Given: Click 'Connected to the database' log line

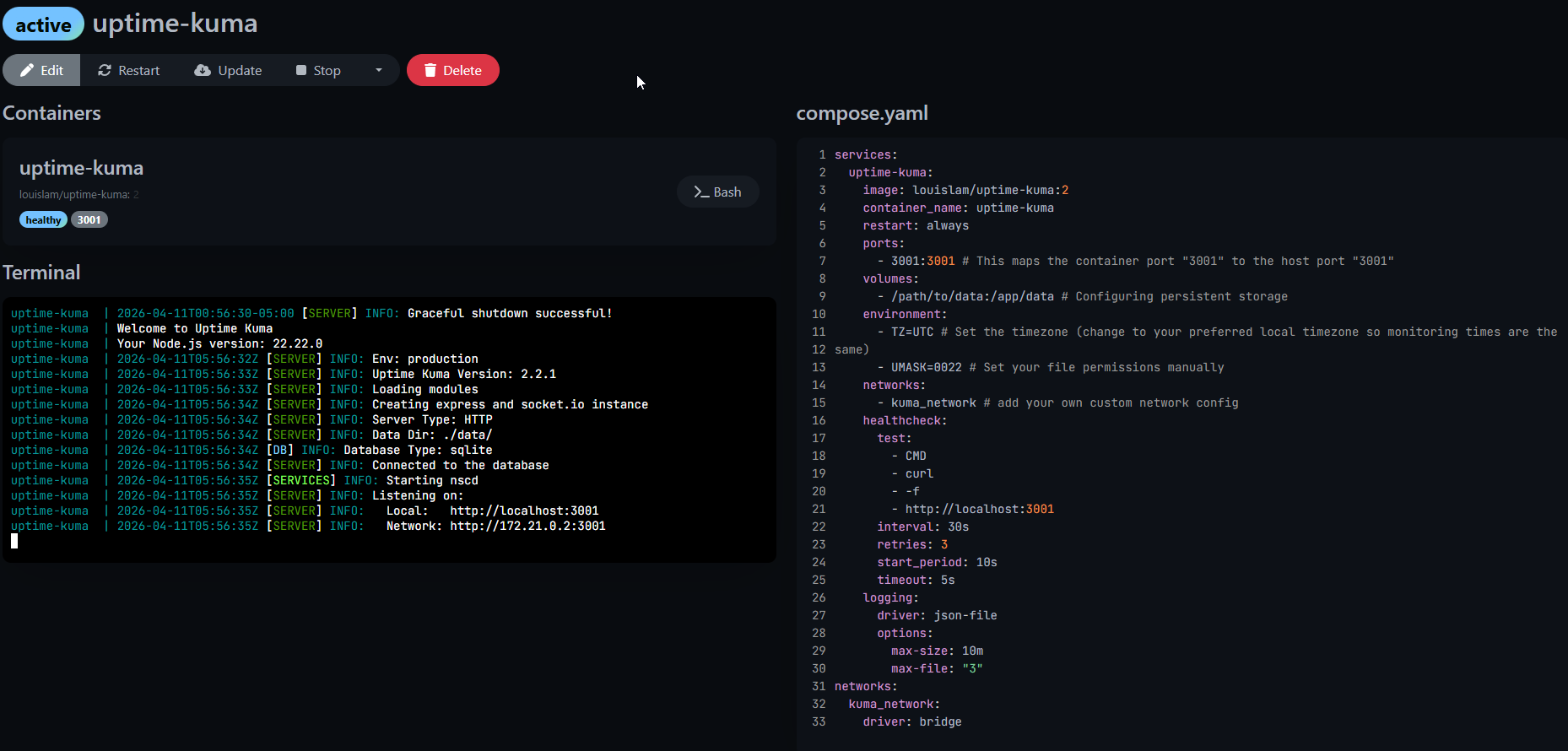Looking at the screenshot, I should [x=280, y=465].
